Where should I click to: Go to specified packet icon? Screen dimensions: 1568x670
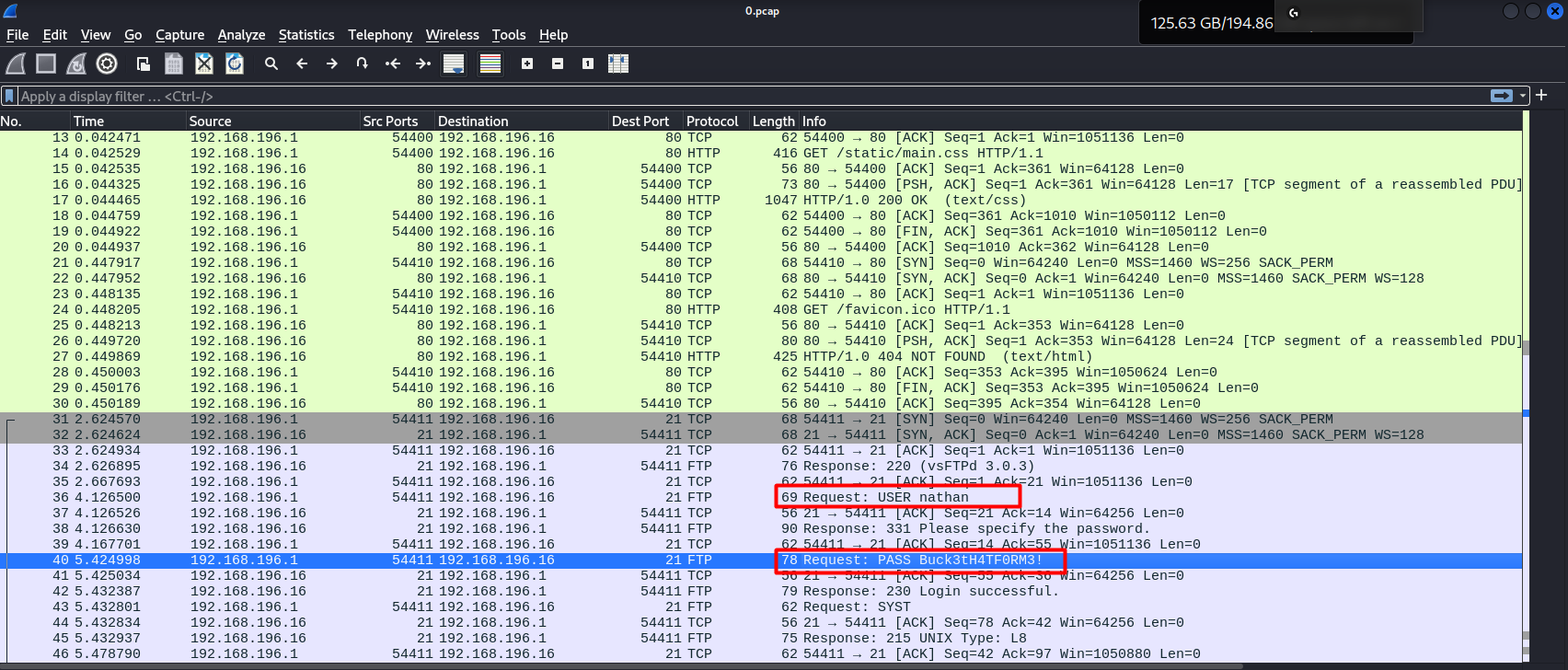click(363, 64)
